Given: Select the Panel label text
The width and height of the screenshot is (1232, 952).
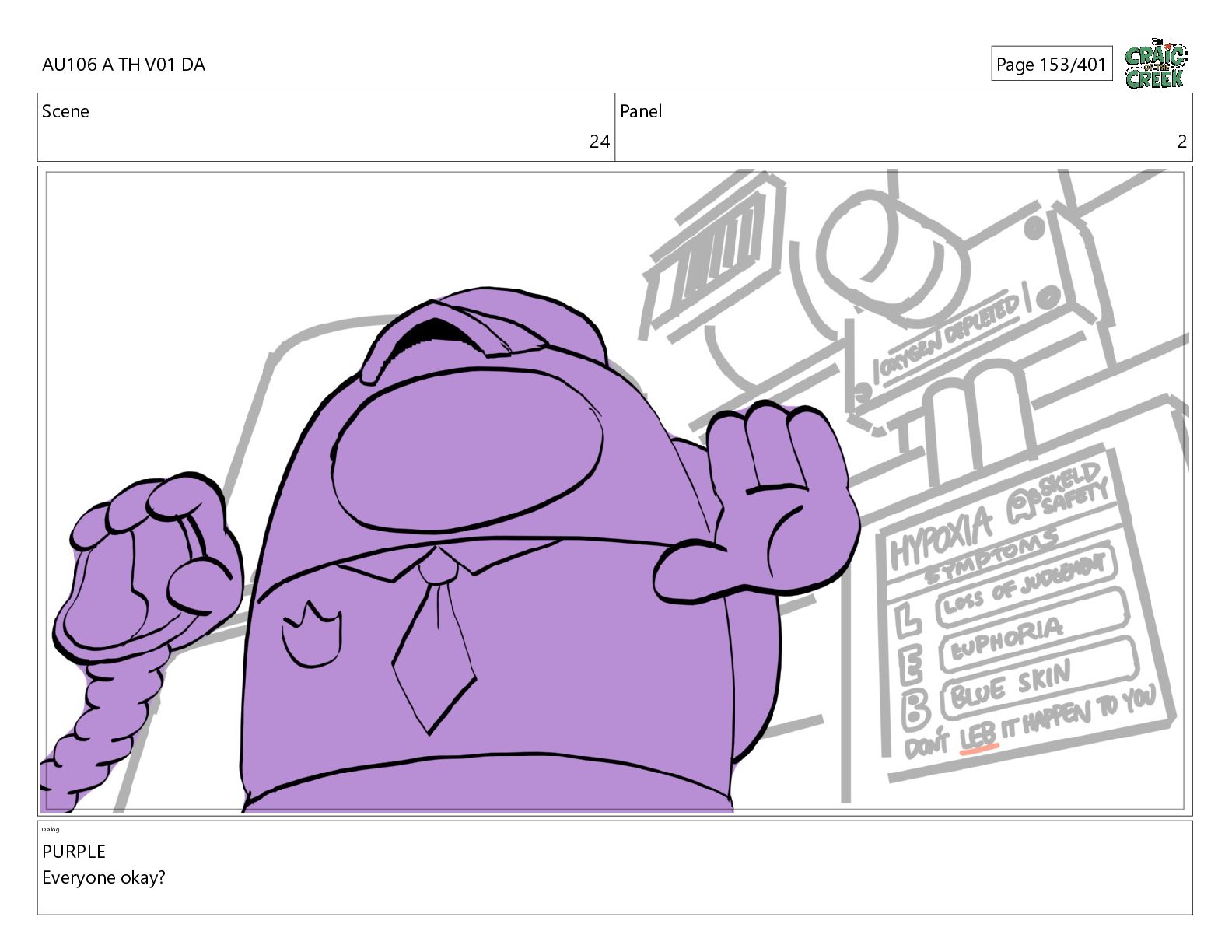Looking at the screenshot, I should 641,111.
